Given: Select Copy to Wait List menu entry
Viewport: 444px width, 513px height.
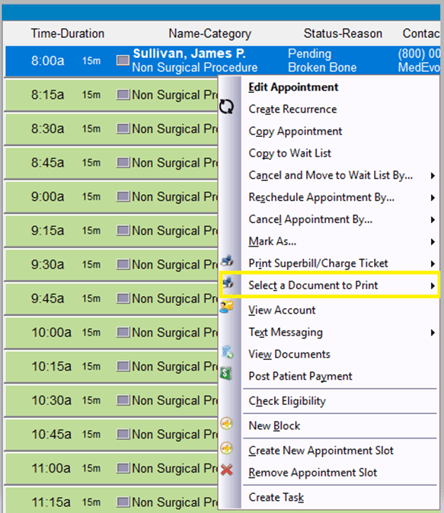Looking at the screenshot, I should (290, 153).
